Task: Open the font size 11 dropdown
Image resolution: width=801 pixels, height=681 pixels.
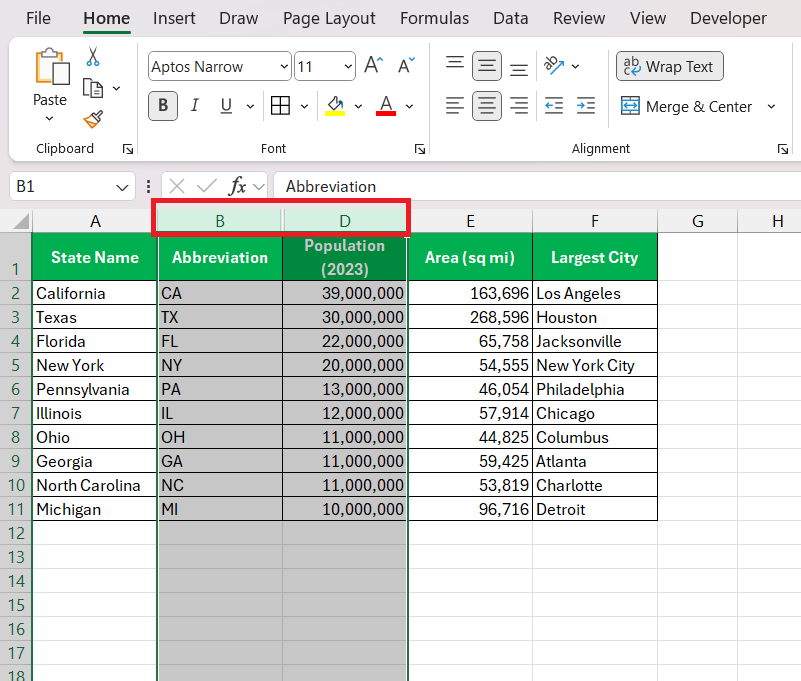Action: [348, 66]
